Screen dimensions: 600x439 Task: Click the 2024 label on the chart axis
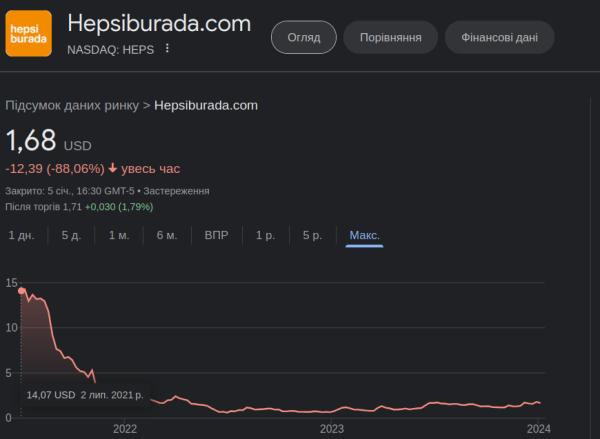(x=538, y=429)
